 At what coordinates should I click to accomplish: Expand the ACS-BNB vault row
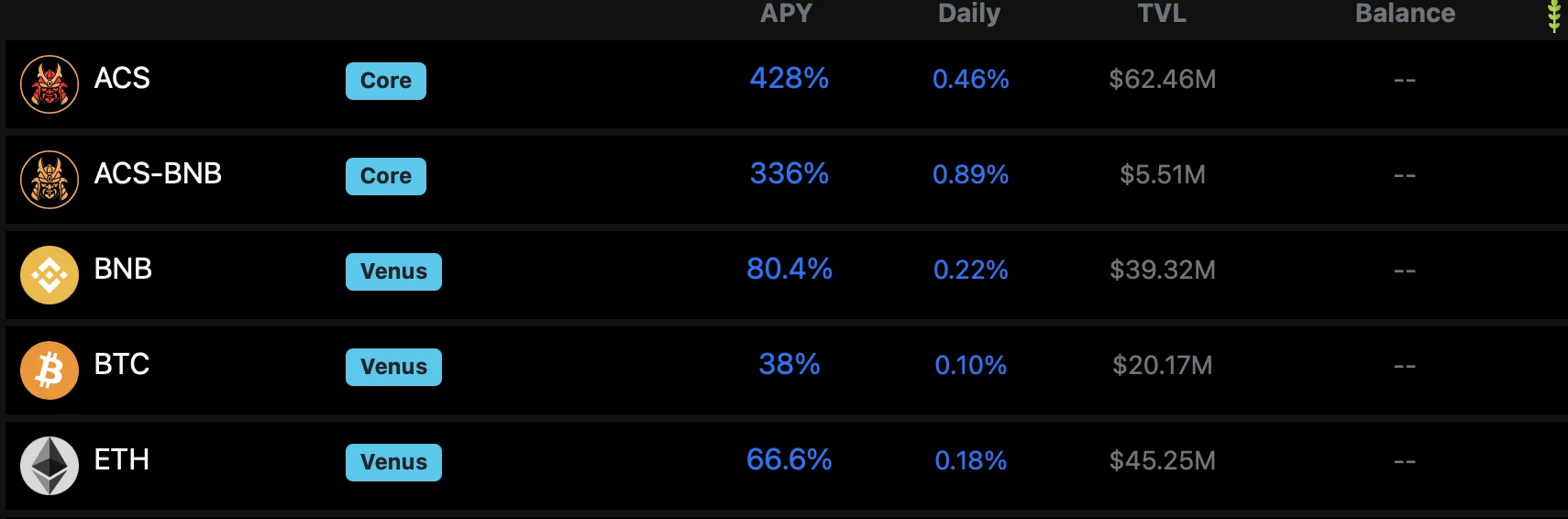coord(786,180)
